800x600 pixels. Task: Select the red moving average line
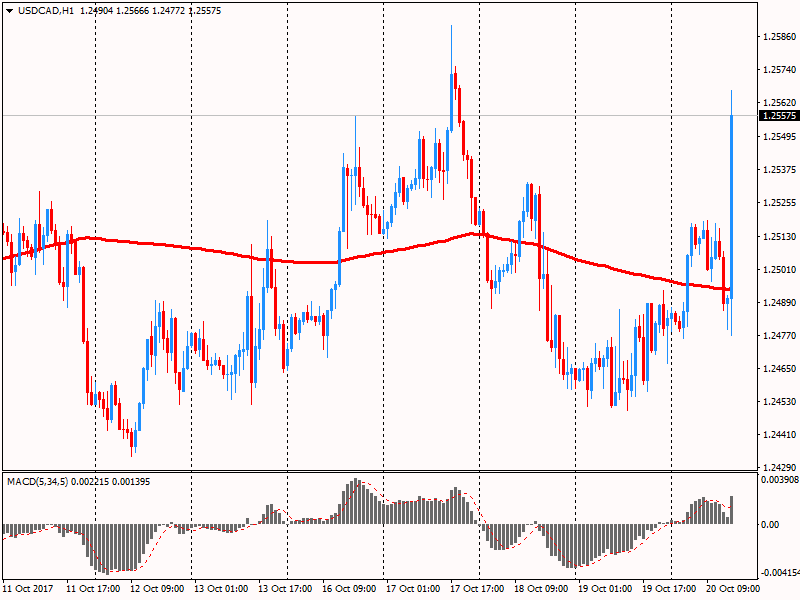click(367, 255)
